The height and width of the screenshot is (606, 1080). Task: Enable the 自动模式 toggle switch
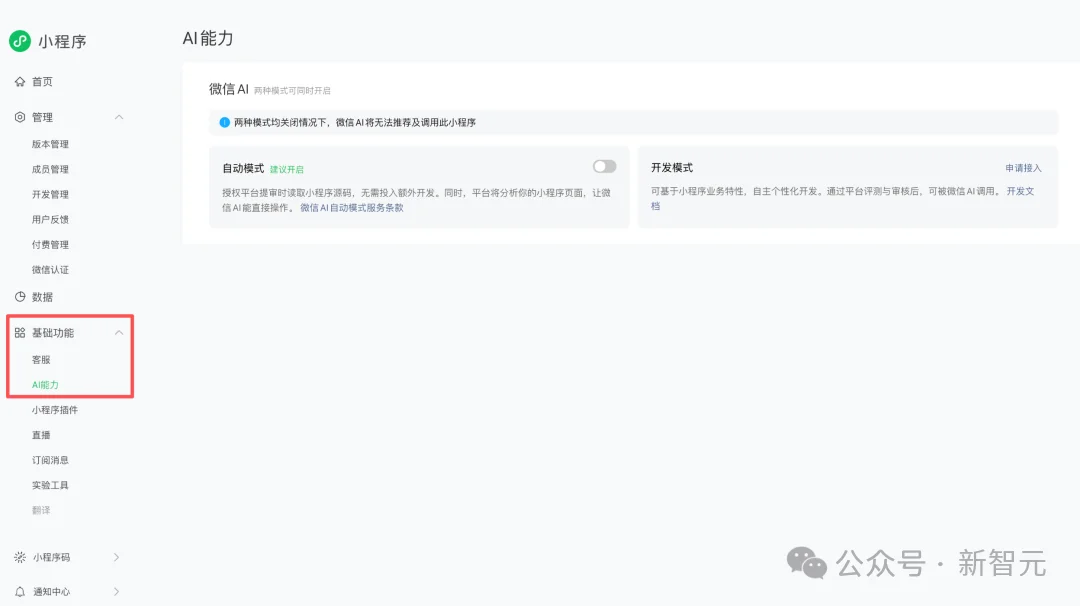point(604,167)
